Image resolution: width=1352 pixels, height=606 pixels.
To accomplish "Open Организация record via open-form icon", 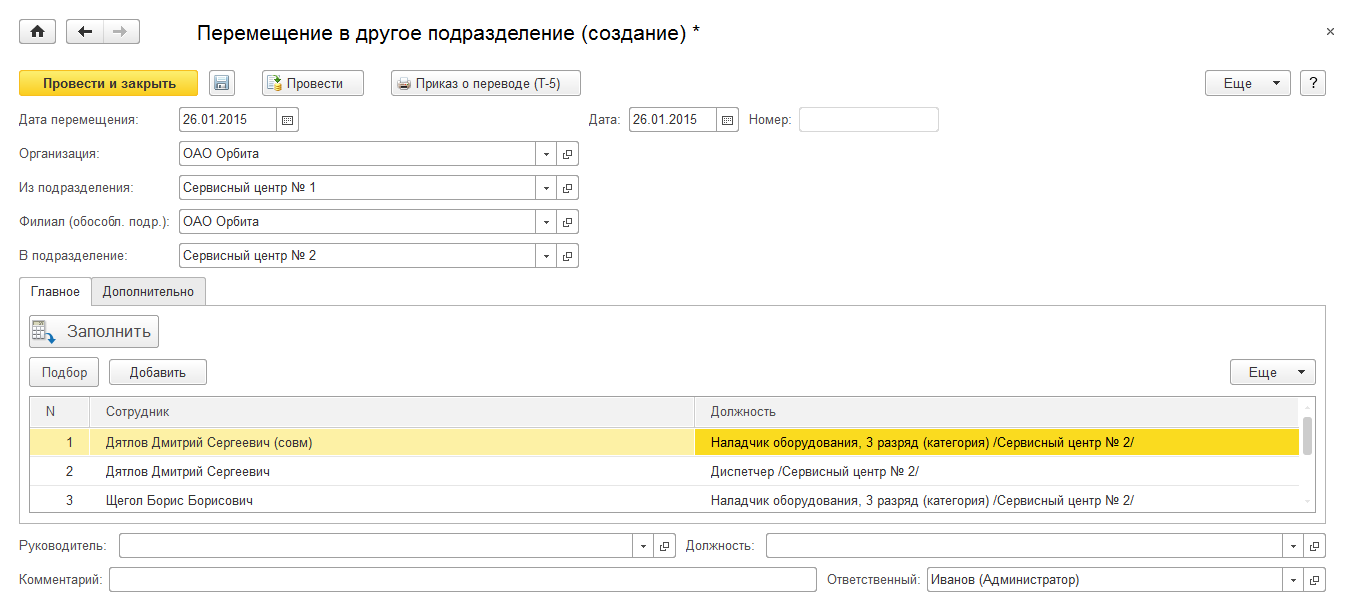I will (x=568, y=154).
